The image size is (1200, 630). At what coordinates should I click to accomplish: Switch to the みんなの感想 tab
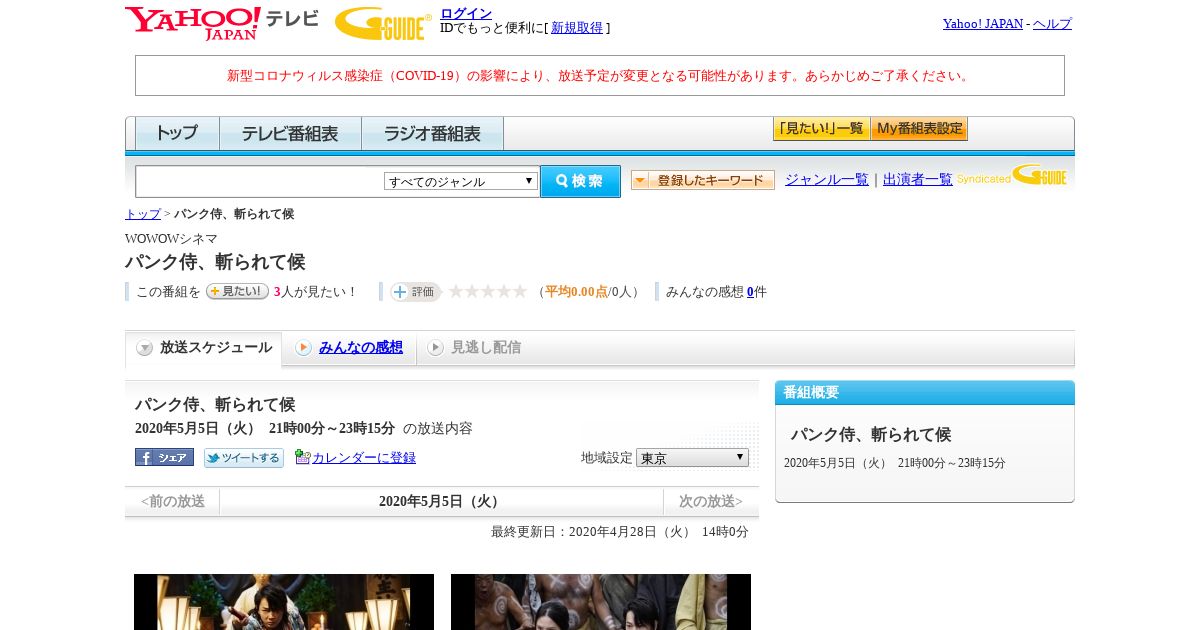pyautogui.click(x=361, y=347)
